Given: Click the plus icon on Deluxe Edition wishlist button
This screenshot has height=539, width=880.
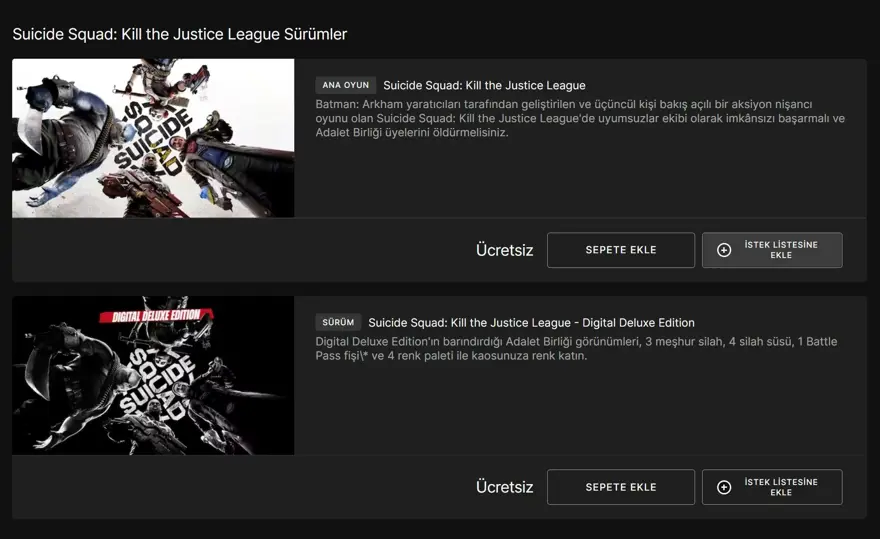Looking at the screenshot, I should [724, 487].
